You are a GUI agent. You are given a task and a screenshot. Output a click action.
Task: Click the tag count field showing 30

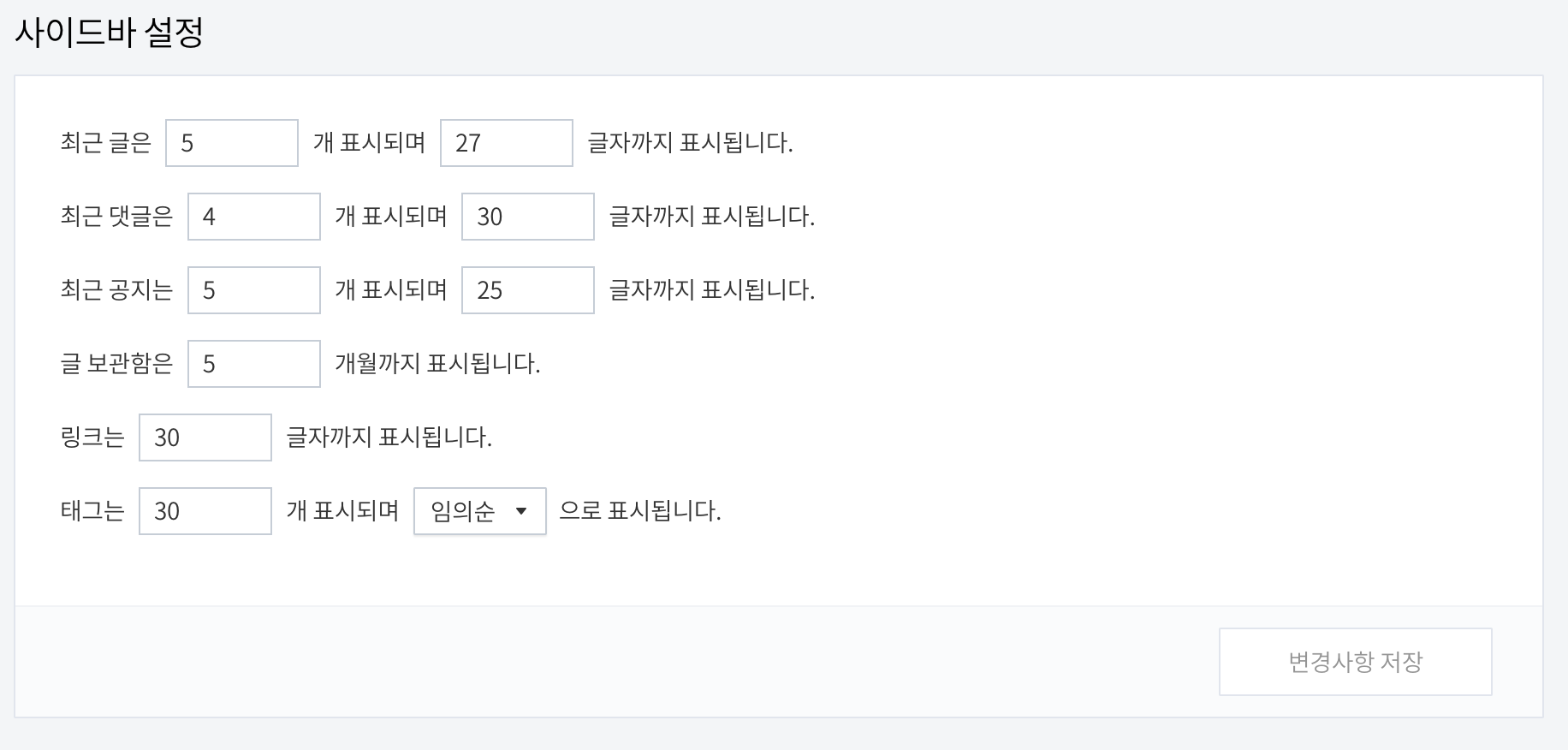tap(205, 510)
